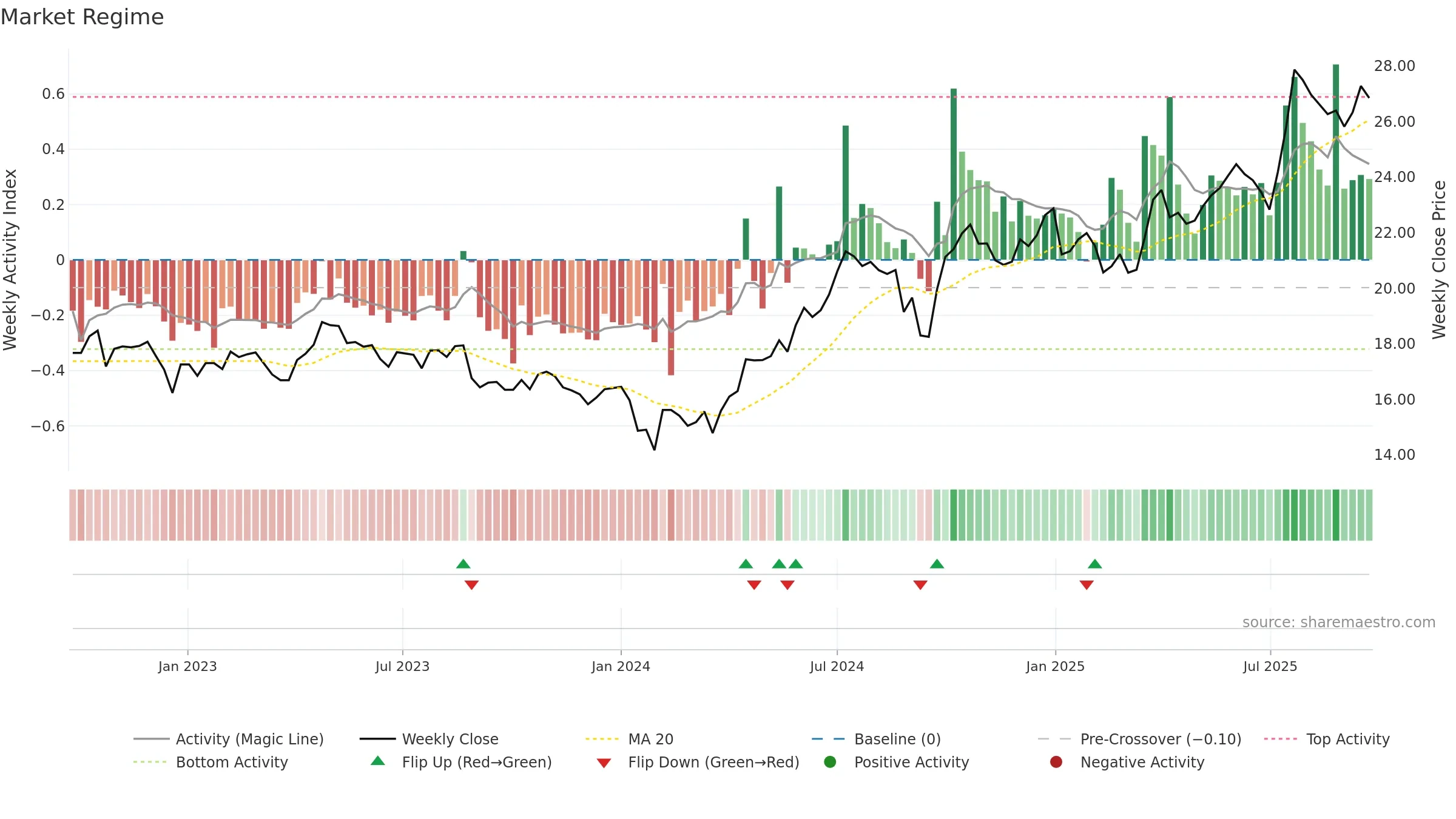Click the source: sharemaestro.com text
Screen dimensions: 1456x819
pos(1339,622)
